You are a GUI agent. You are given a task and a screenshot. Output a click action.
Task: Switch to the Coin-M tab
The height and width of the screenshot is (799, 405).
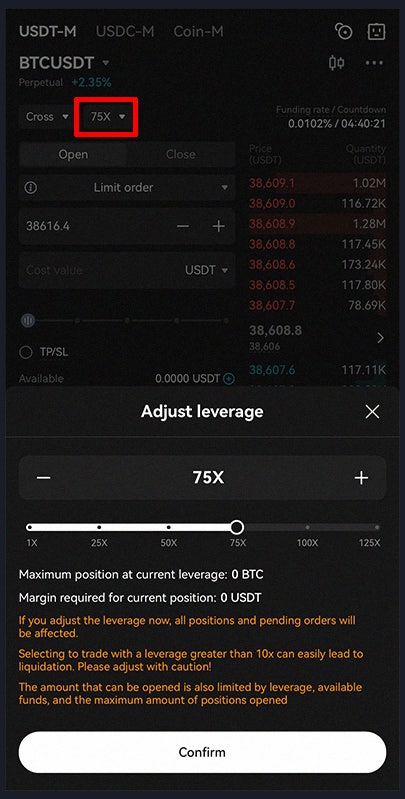tap(198, 32)
